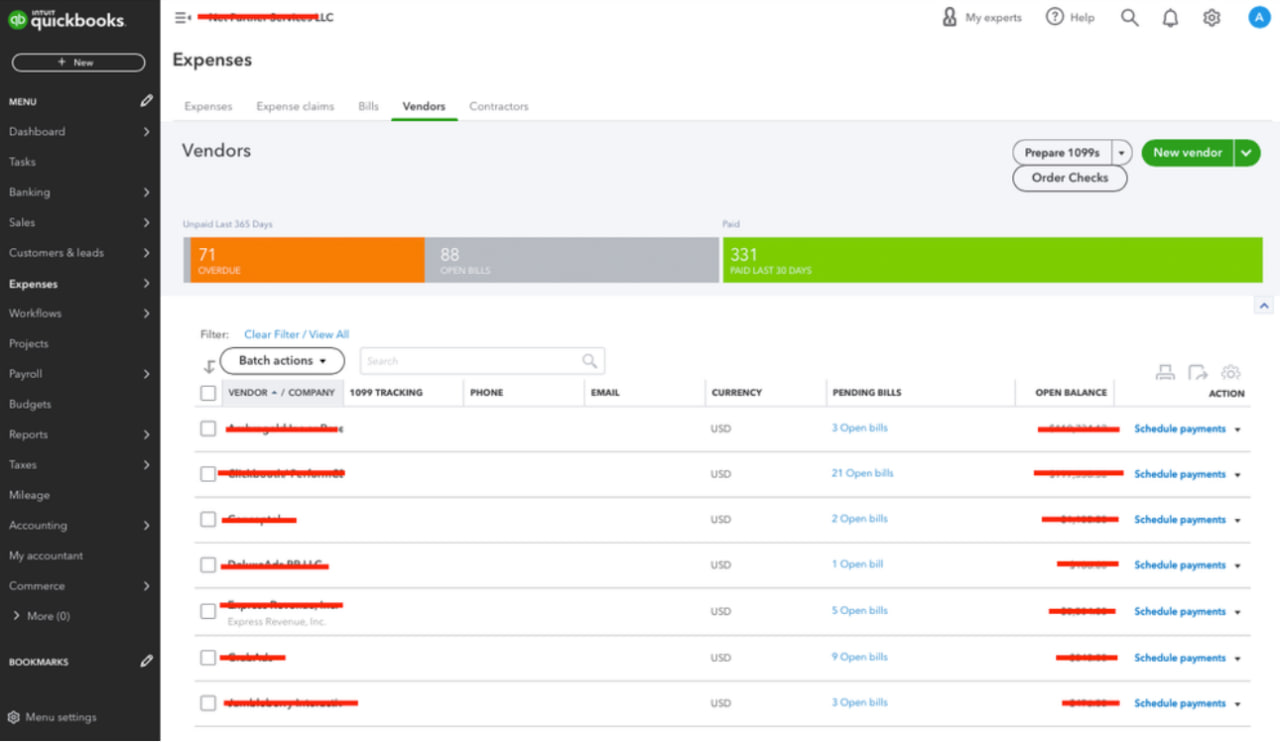Check the first vendor row checkbox
The height and width of the screenshot is (742, 1280).
(208, 429)
